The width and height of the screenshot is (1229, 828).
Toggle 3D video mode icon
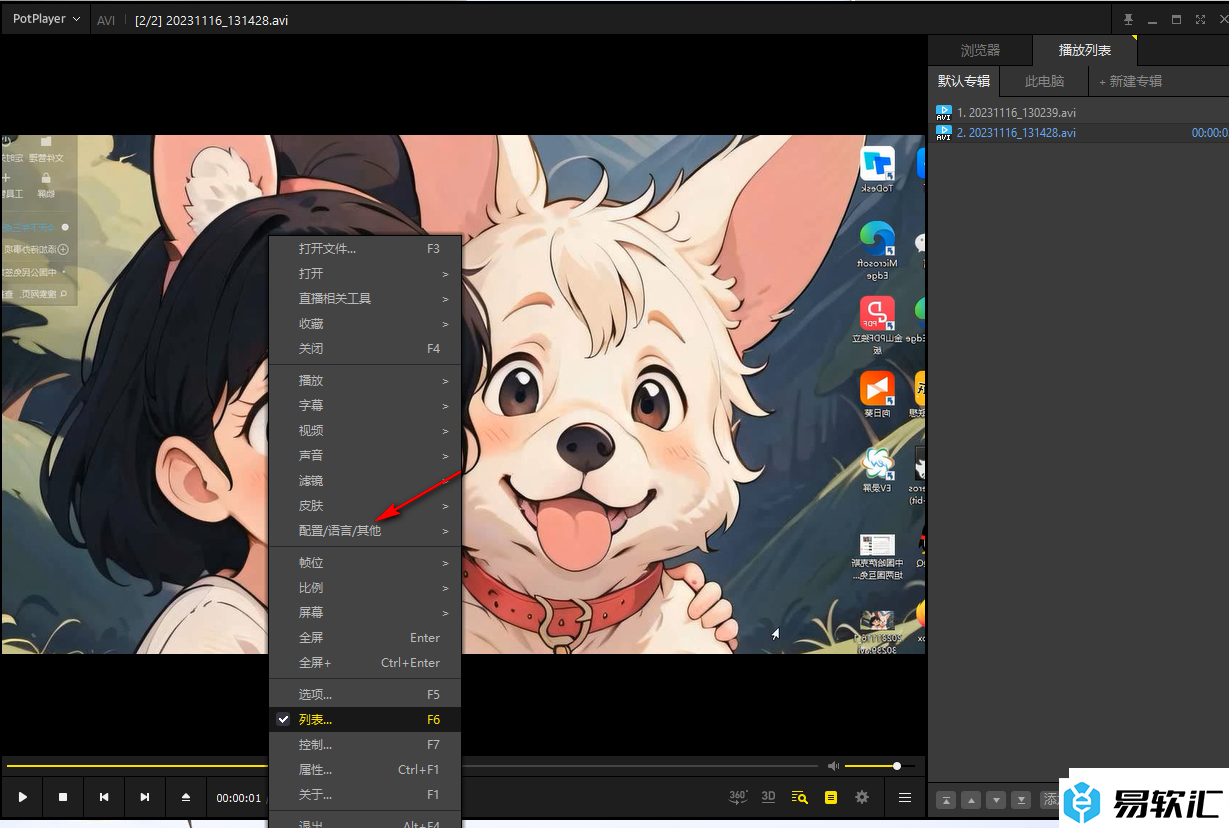tap(768, 797)
